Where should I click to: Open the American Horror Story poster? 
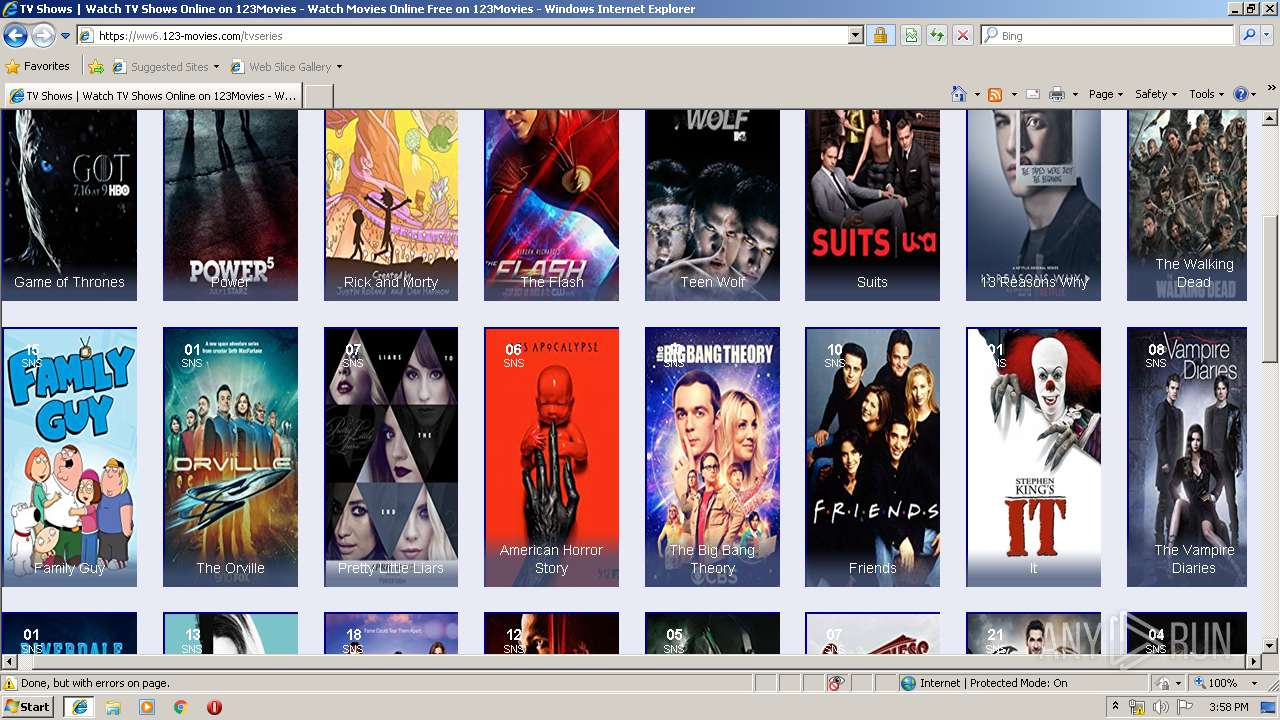551,457
